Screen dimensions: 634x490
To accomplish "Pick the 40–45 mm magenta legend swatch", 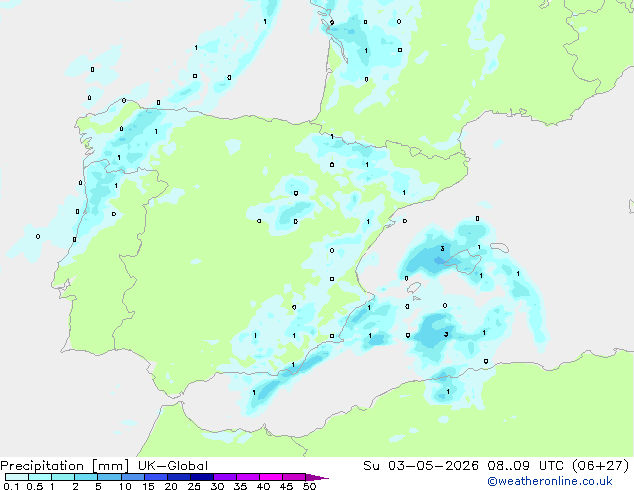I will (271, 477).
